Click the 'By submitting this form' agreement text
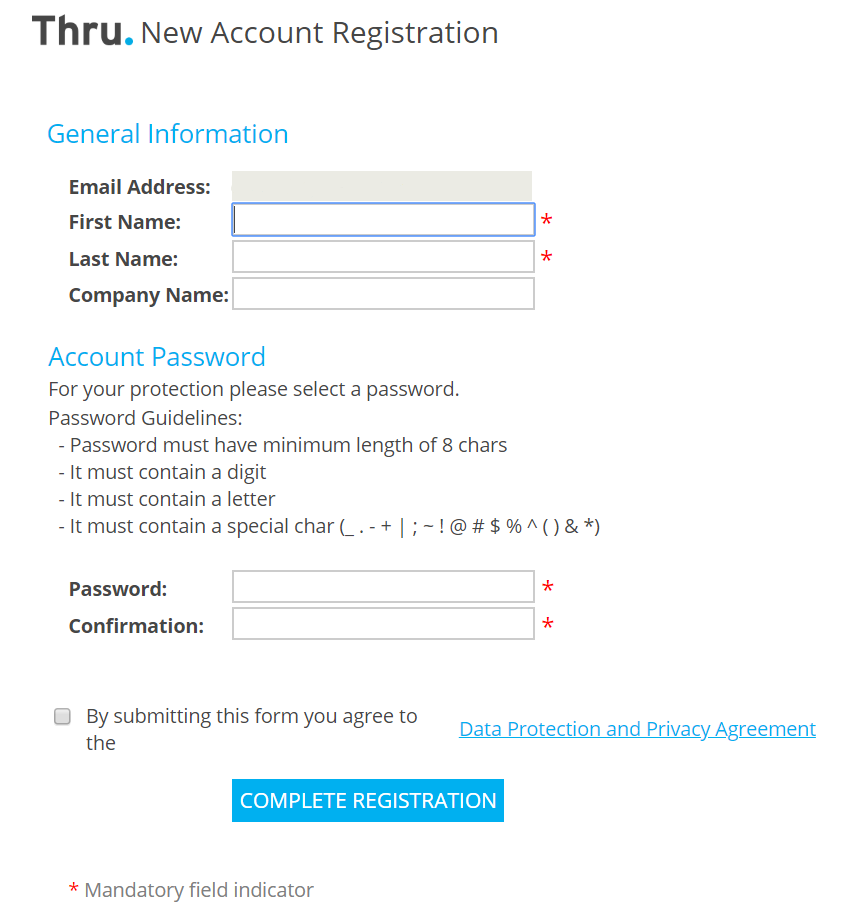The width and height of the screenshot is (853, 919). (x=252, y=729)
